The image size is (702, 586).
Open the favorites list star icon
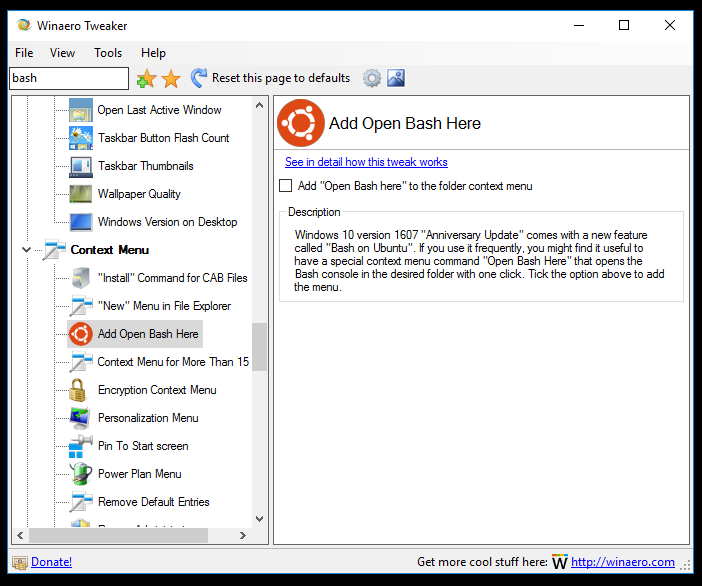171,79
